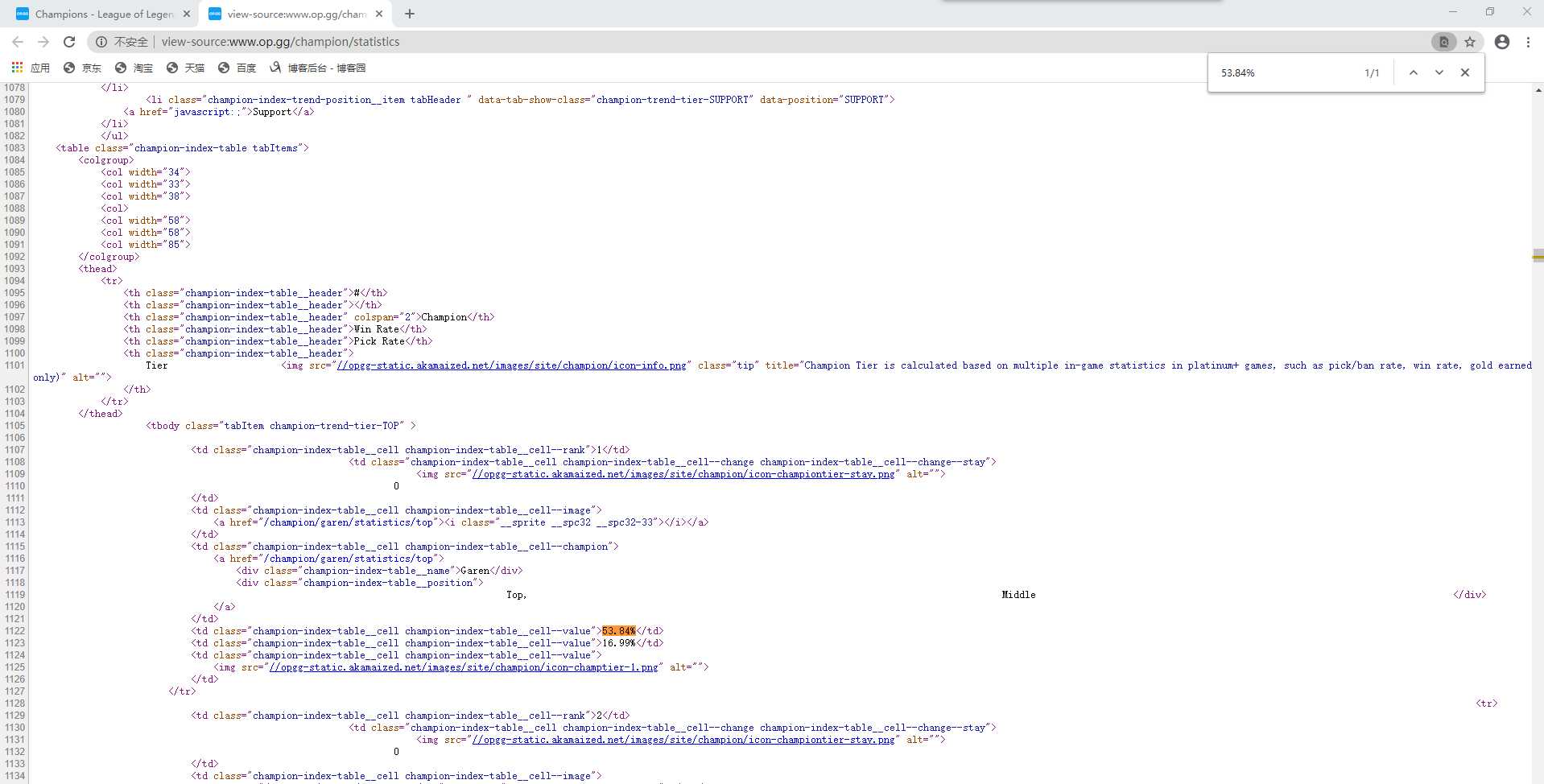Click the Champion header text on line 1097
This screenshot has width=1544, height=784.
coord(444,317)
